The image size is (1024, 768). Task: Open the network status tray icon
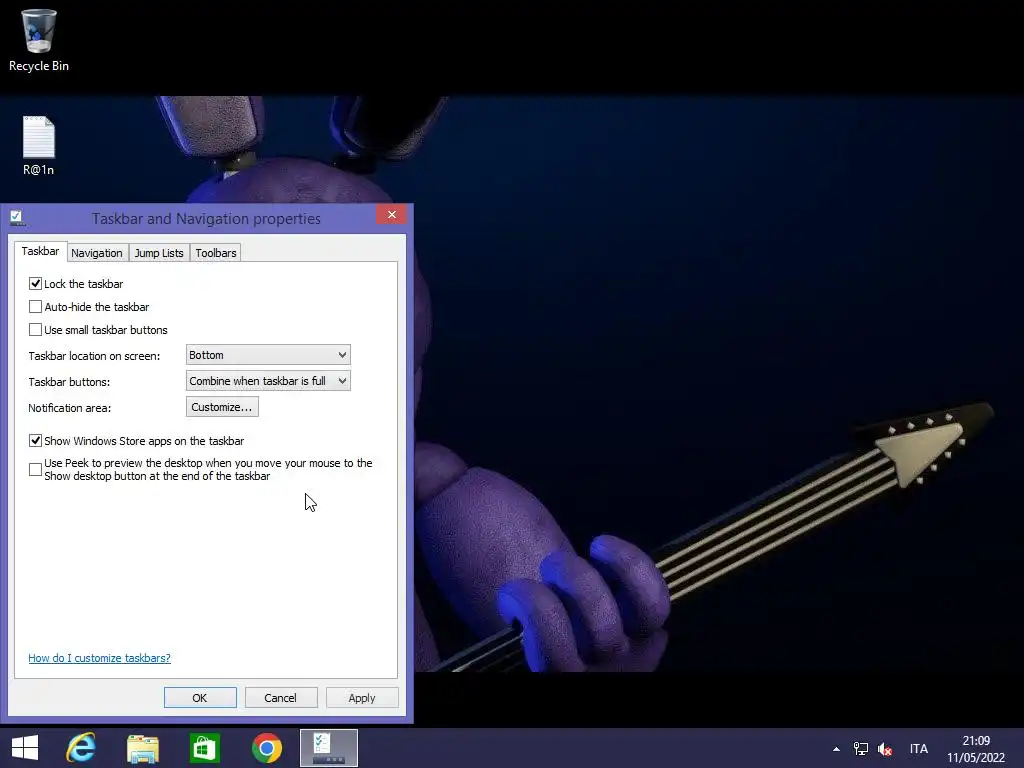pos(861,749)
